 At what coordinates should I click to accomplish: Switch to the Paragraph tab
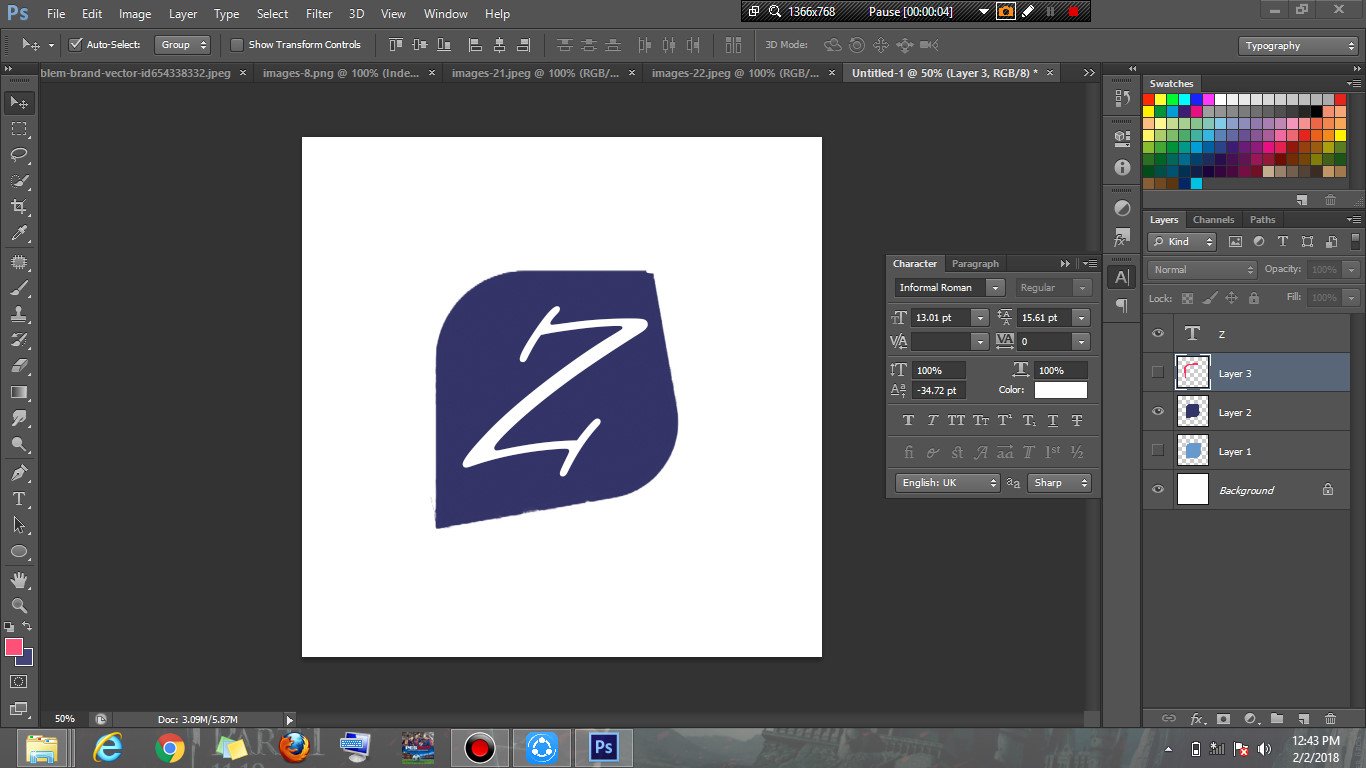click(975, 264)
